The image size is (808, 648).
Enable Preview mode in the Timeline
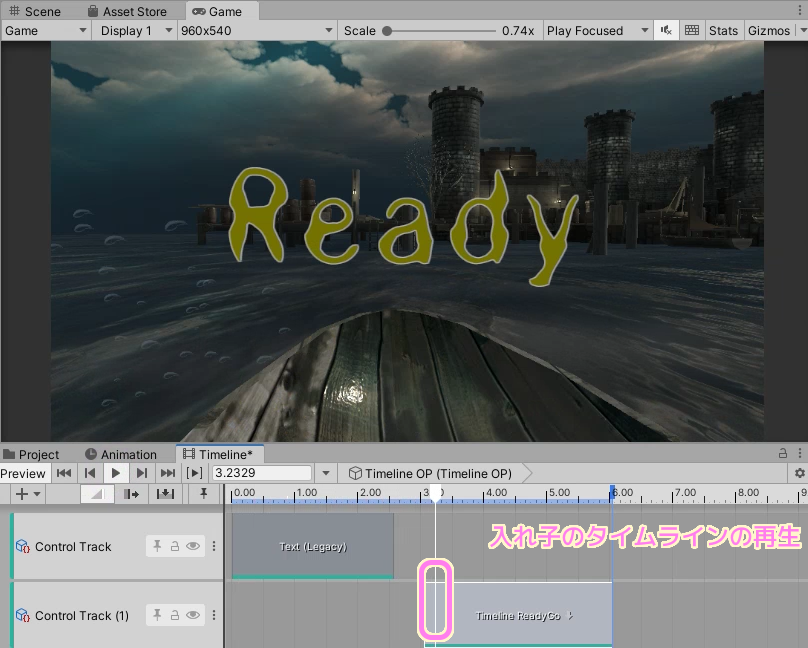click(24, 473)
